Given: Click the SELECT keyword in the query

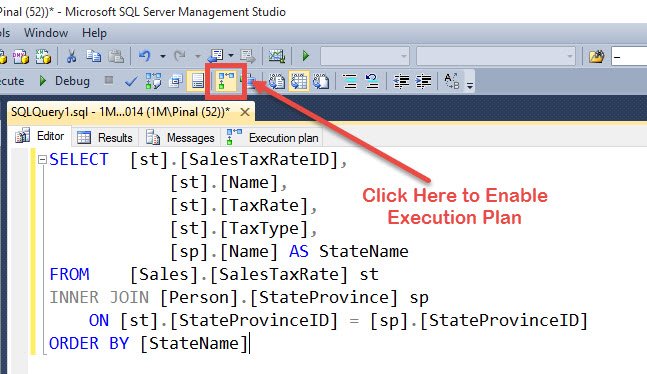Looking at the screenshot, I should 78,159.
